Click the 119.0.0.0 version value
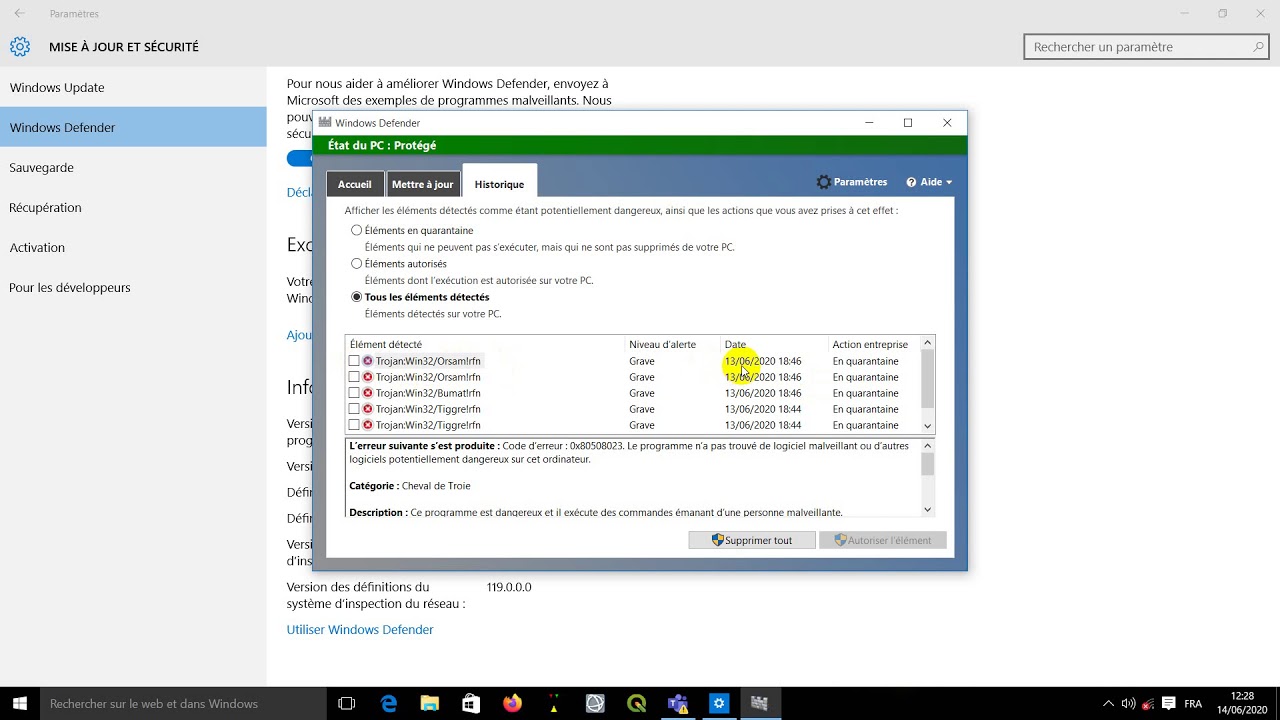The width and height of the screenshot is (1280, 720). pyautogui.click(x=509, y=587)
